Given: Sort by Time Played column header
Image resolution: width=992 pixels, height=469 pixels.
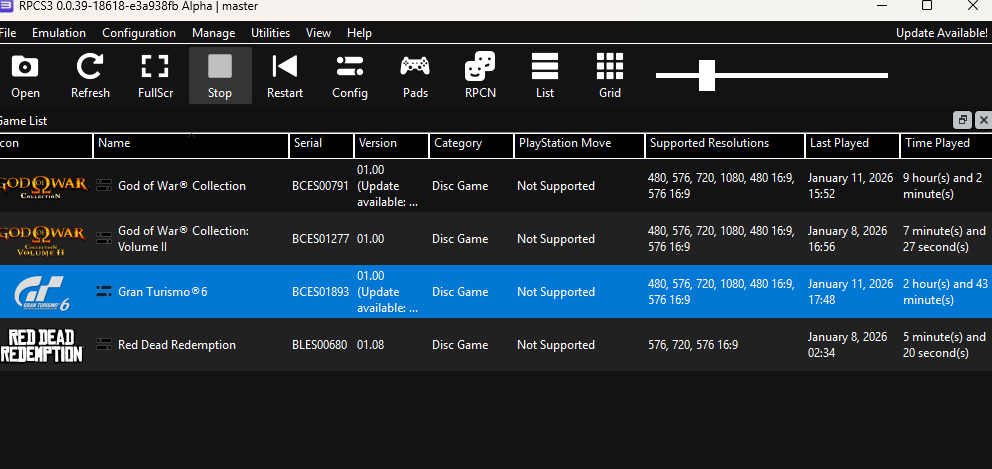Looking at the screenshot, I should [x=946, y=145].
